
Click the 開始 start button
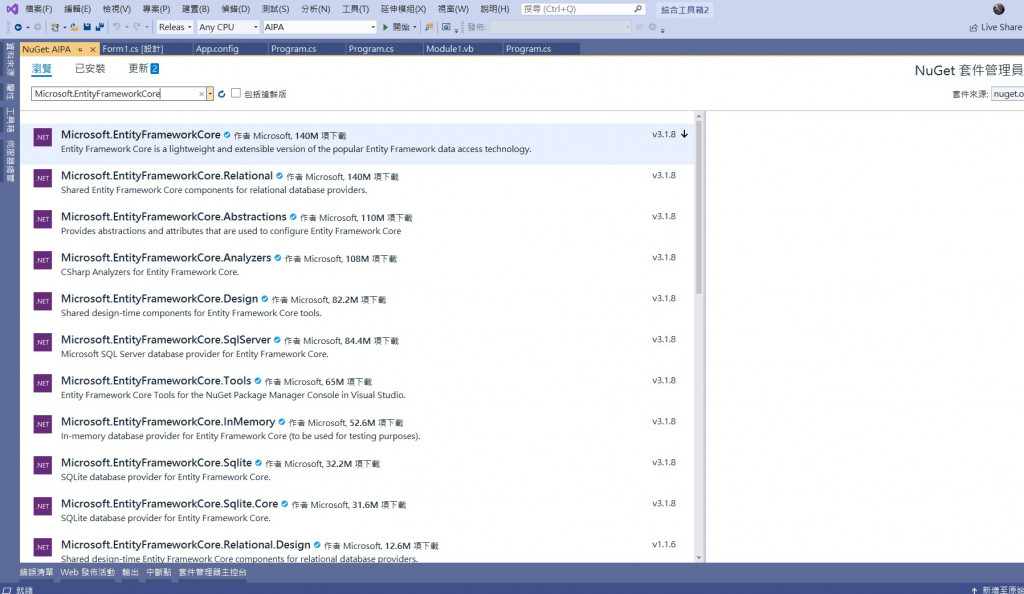[x=396, y=27]
